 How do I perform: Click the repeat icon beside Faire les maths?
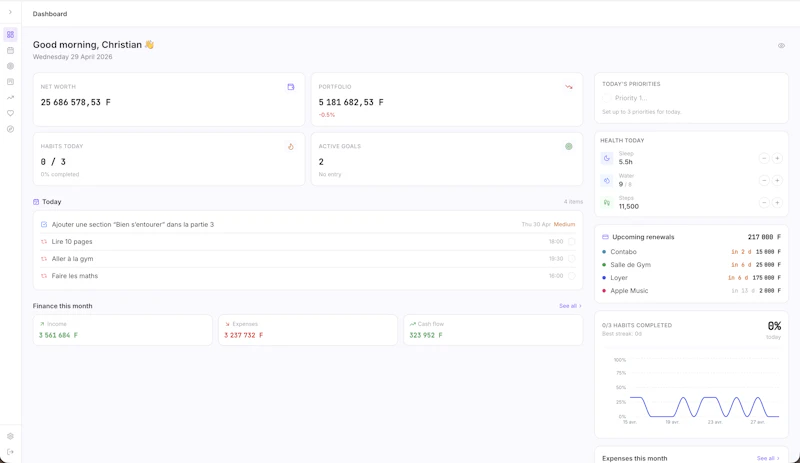pyautogui.click(x=44, y=276)
